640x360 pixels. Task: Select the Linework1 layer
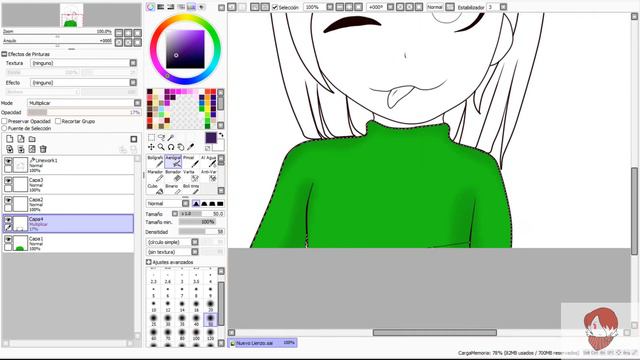68,165
